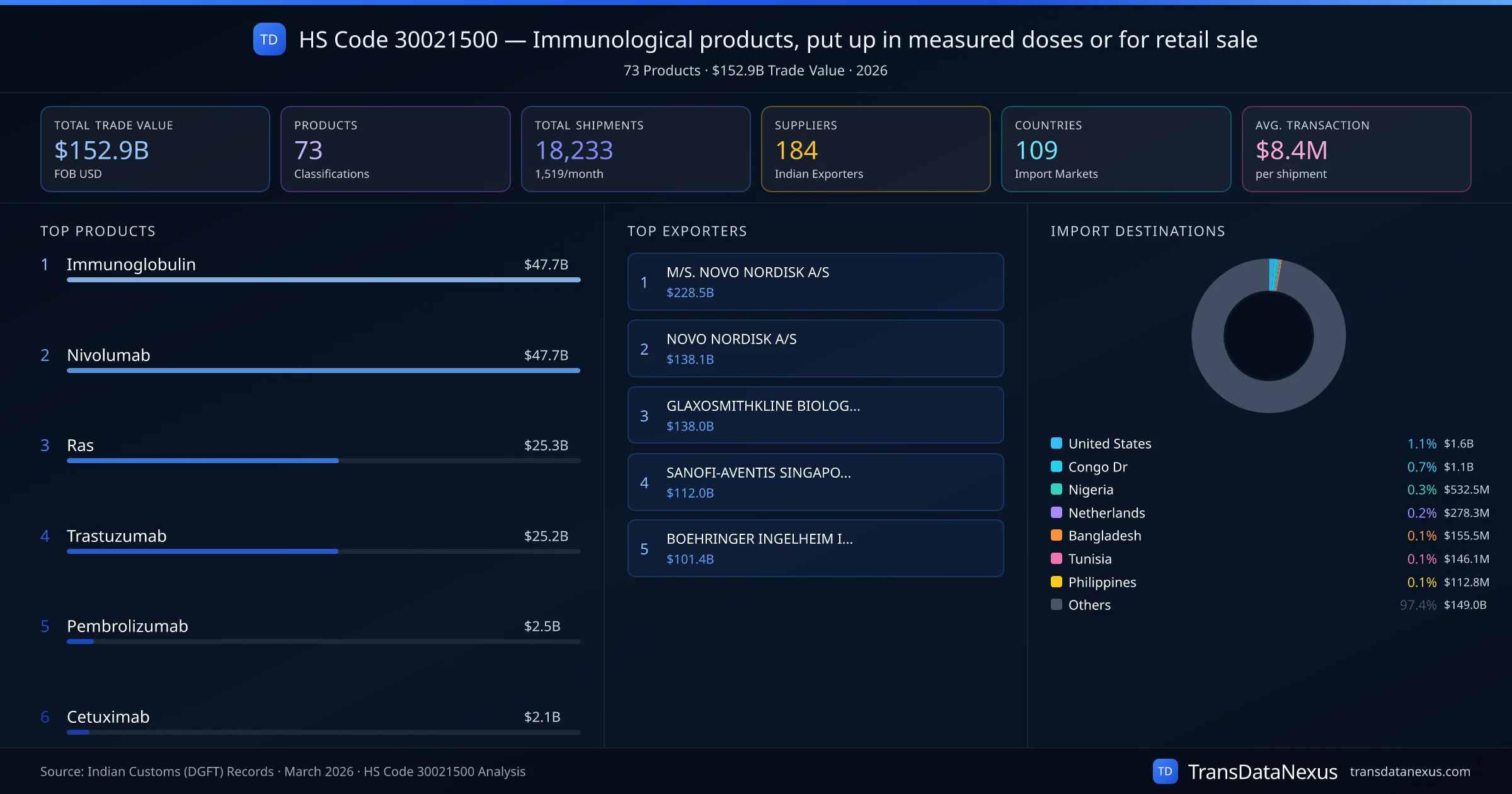This screenshot has width=1512, height=794.
Task: Click the Total Trade Value stat card
Action: pos(155,149)
